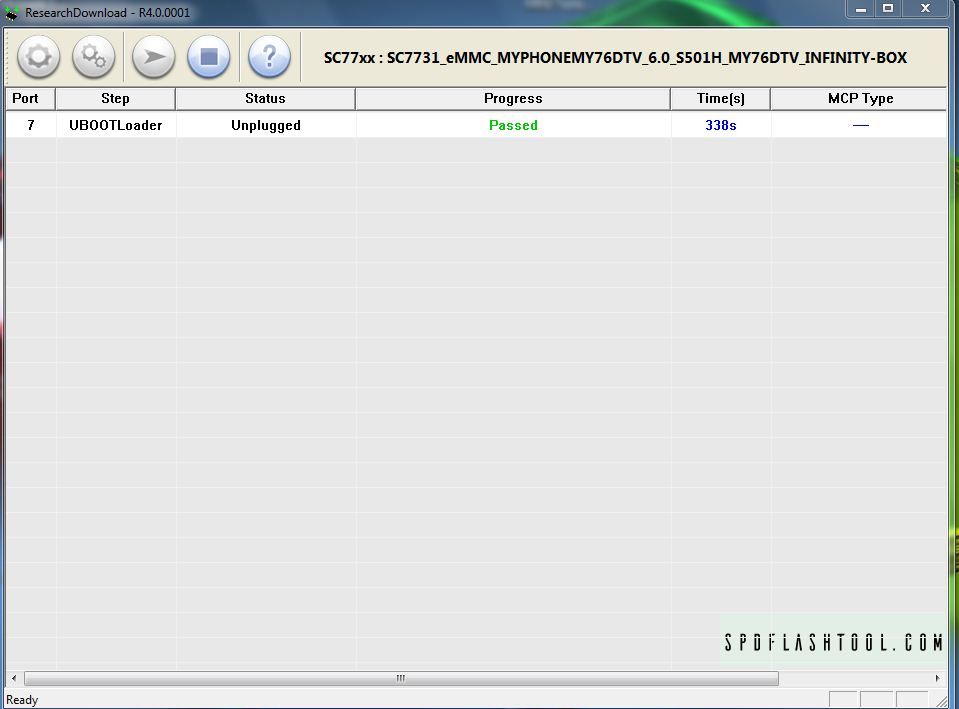959x709 pixels.
Task: Start downloading with the play arrow icon
Action: pos(154,57)
